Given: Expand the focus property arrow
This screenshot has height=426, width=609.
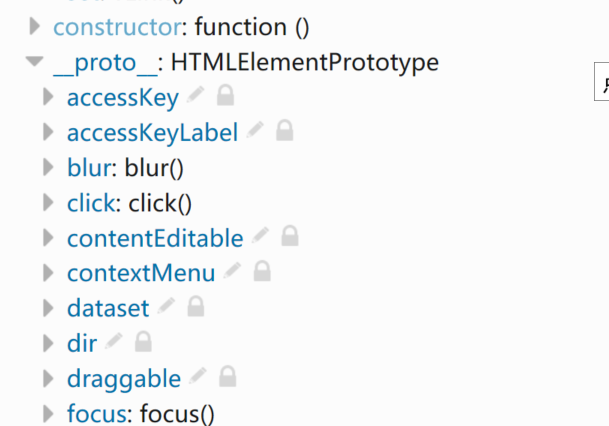Looking at the screenshot, I should point(48,414).
